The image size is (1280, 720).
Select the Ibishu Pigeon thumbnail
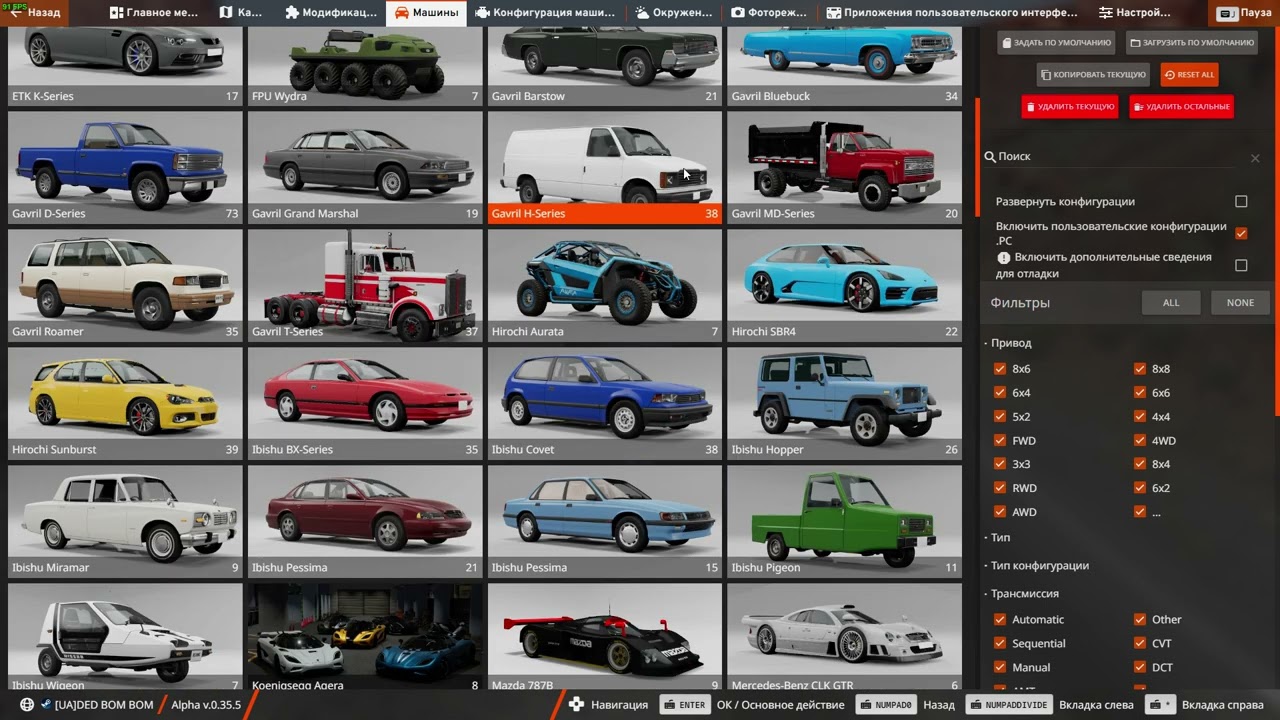click(845, 521)
